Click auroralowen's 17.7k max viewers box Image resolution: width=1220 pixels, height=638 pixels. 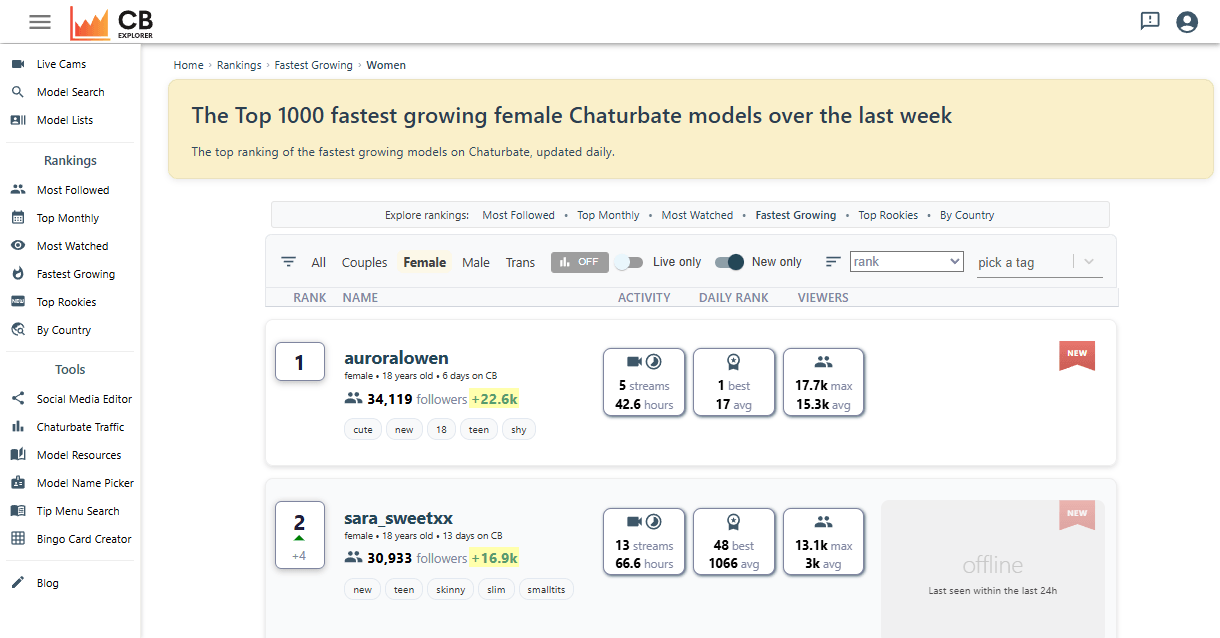coord(823,382)
